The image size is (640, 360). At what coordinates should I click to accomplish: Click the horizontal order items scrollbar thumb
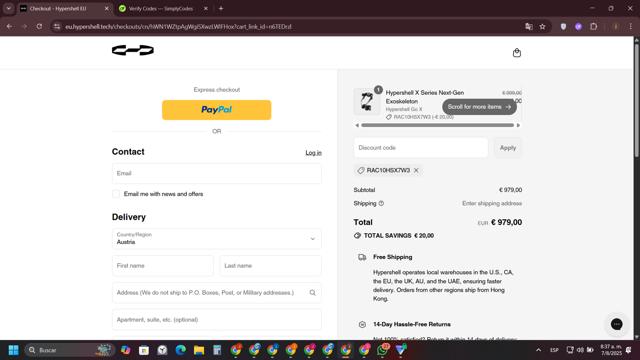[x=438, y=125]
